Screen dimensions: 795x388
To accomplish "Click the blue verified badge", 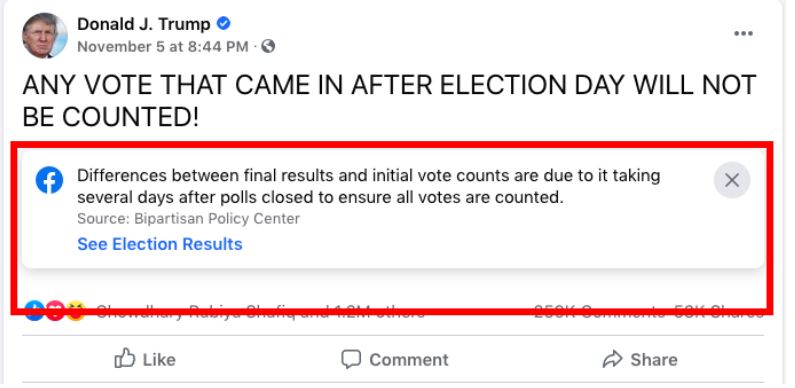I will tap(223, 23).
